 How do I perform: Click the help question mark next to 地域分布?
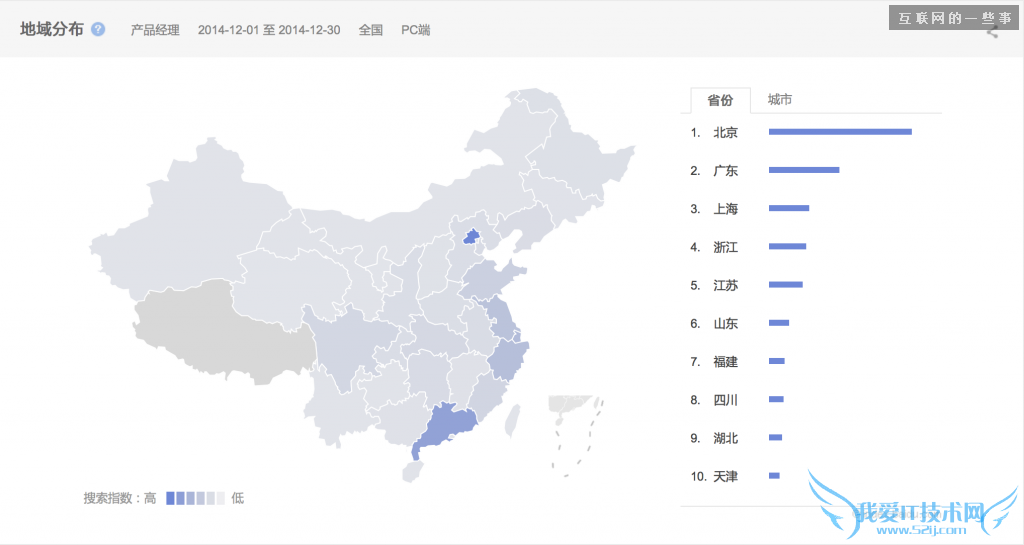tap(98, 29)
